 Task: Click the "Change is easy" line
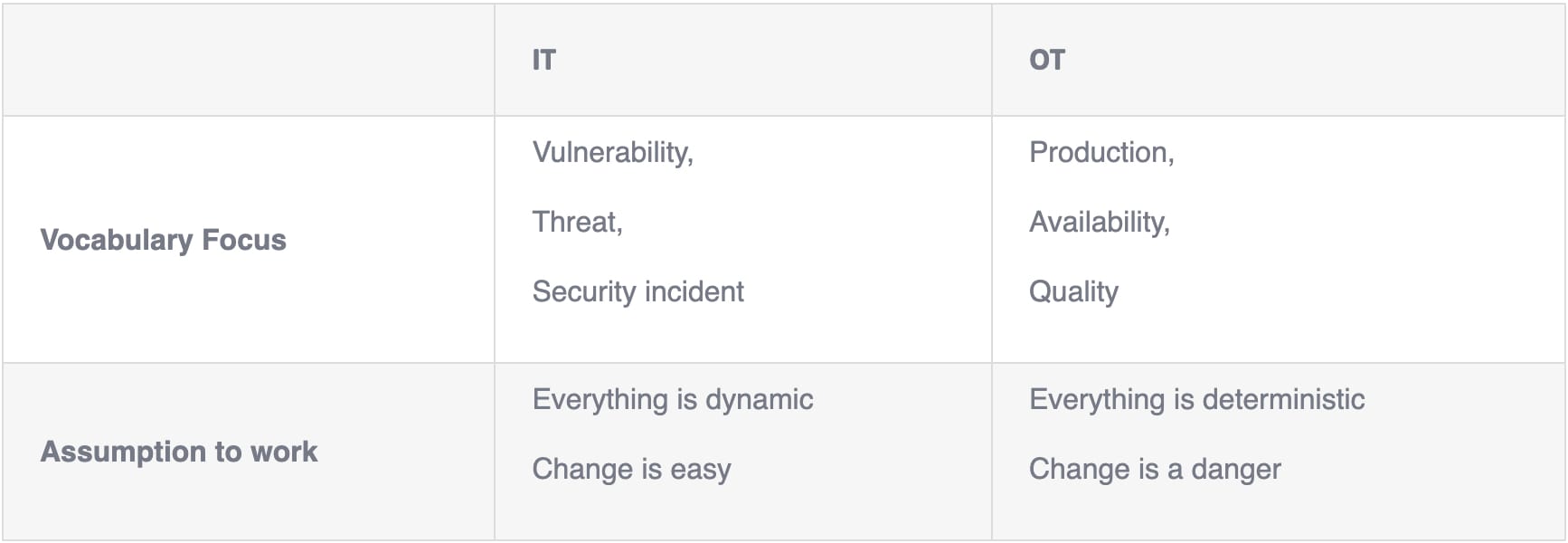631,469
